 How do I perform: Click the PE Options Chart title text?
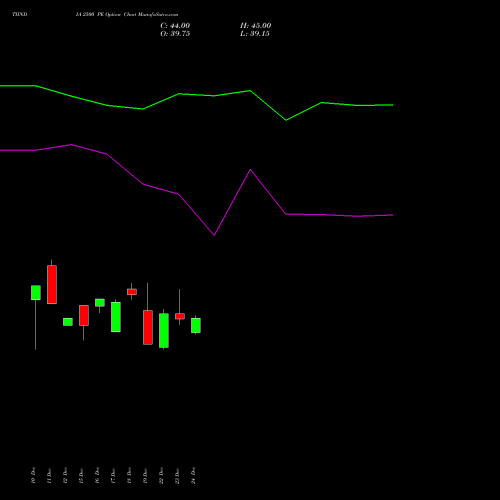click(x=127, y=15)
